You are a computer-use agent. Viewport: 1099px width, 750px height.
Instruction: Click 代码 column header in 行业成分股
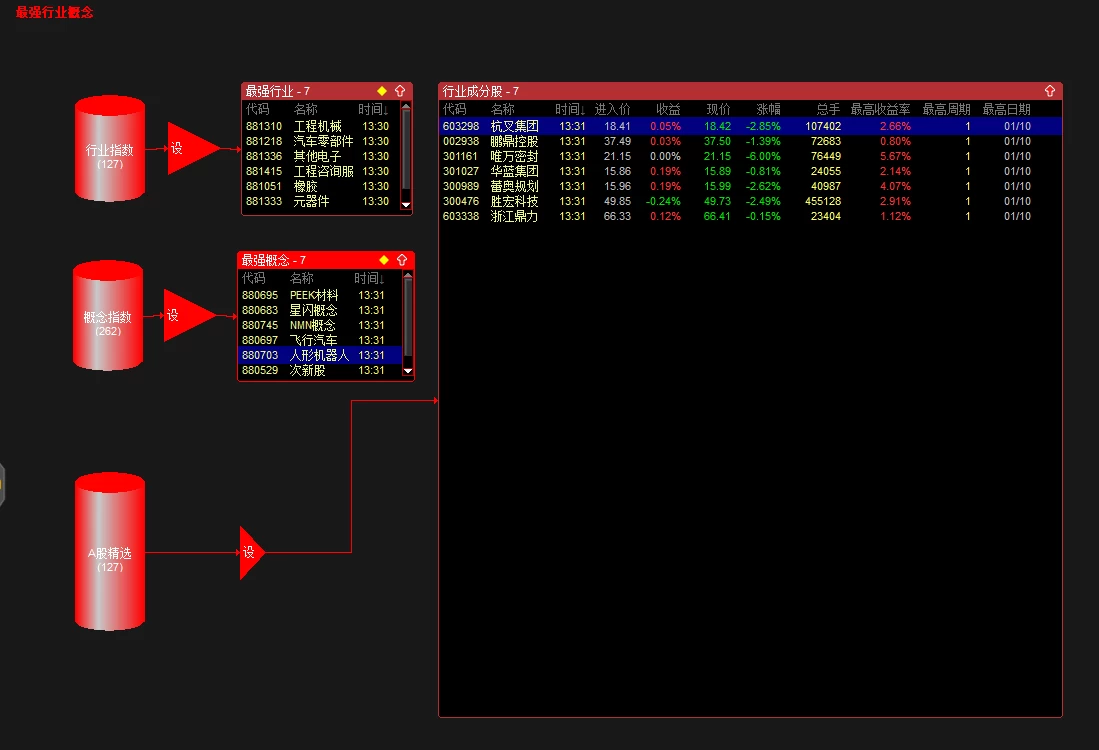(454, 109)
